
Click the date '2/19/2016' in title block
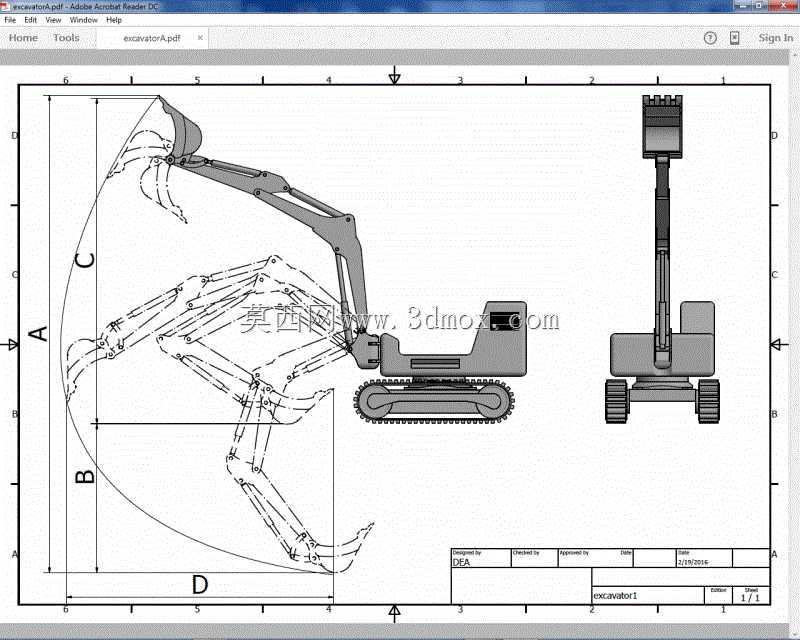[693, 562]
